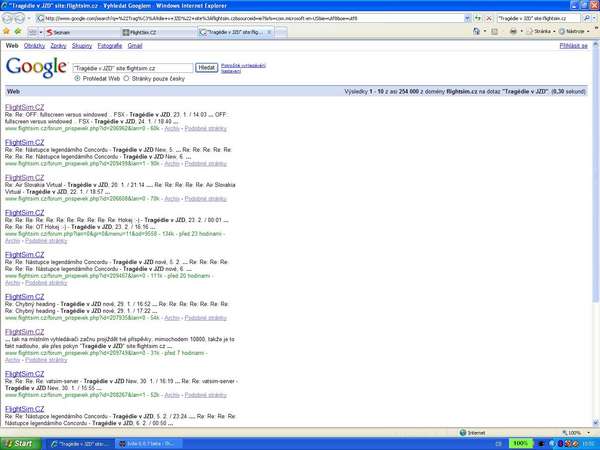Click the IE toolbar search box
The height and width of the screenshot is (450, 600).
click(539, 18)
